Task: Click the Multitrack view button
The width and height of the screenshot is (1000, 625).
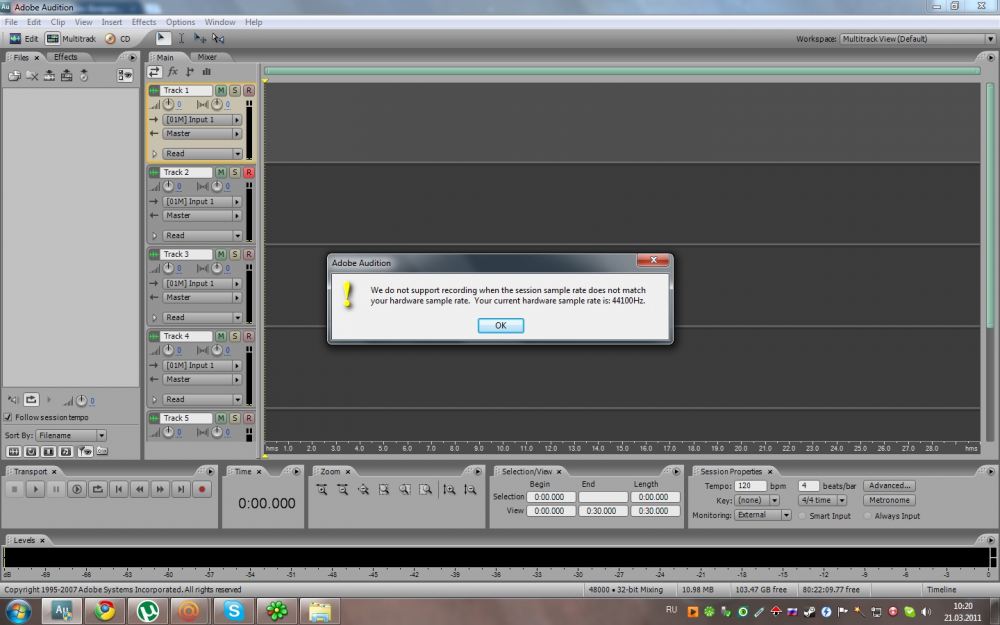Action: pos(71,39)
